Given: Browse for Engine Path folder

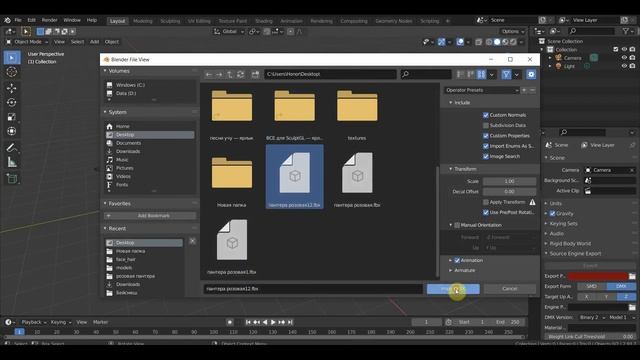Looking at the screenshot, I should [x=632, y=307].
